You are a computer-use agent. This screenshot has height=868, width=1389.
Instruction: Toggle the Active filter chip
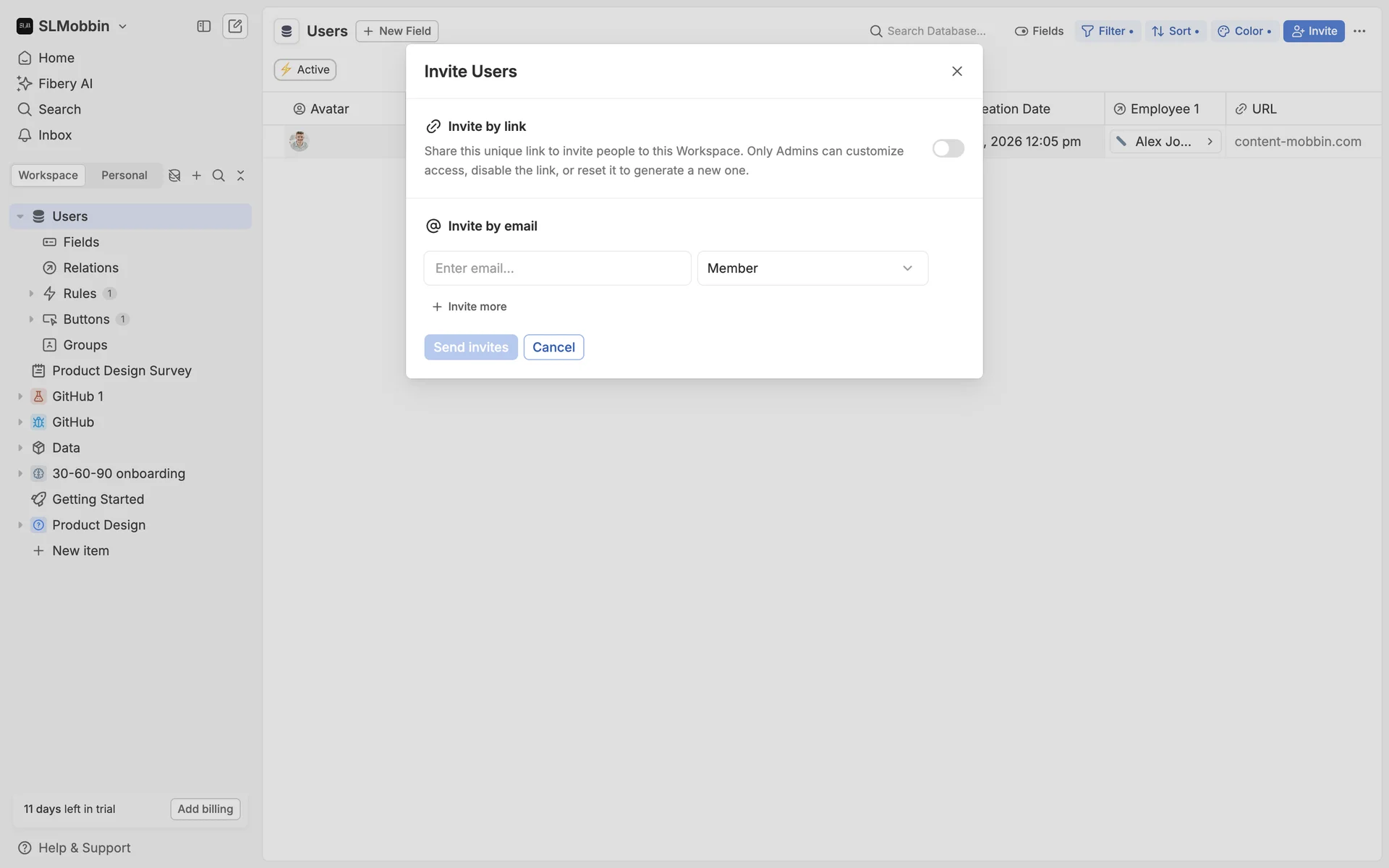click(305, 69)
